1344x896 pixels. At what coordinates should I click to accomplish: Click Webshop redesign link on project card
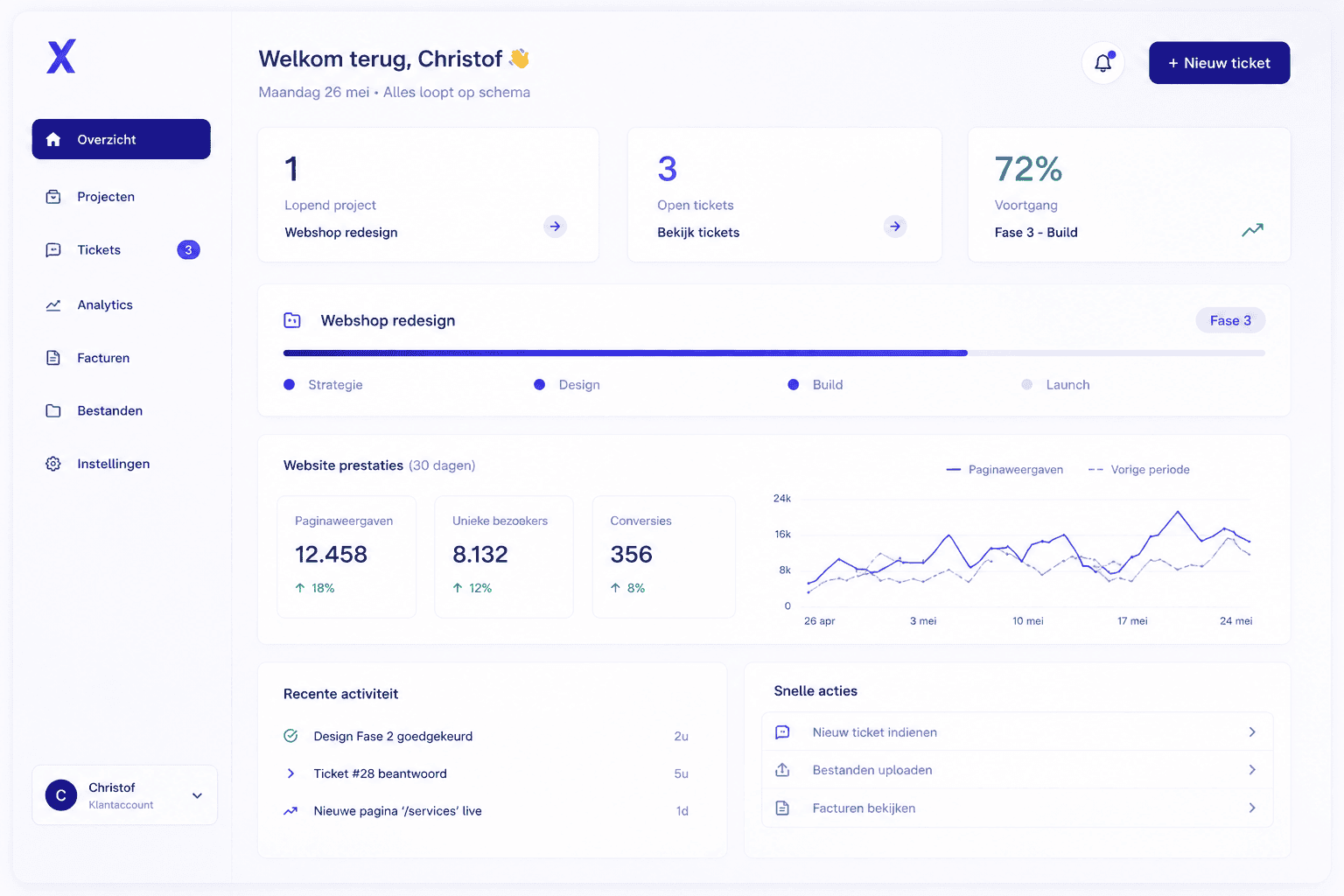pos(341,233)
